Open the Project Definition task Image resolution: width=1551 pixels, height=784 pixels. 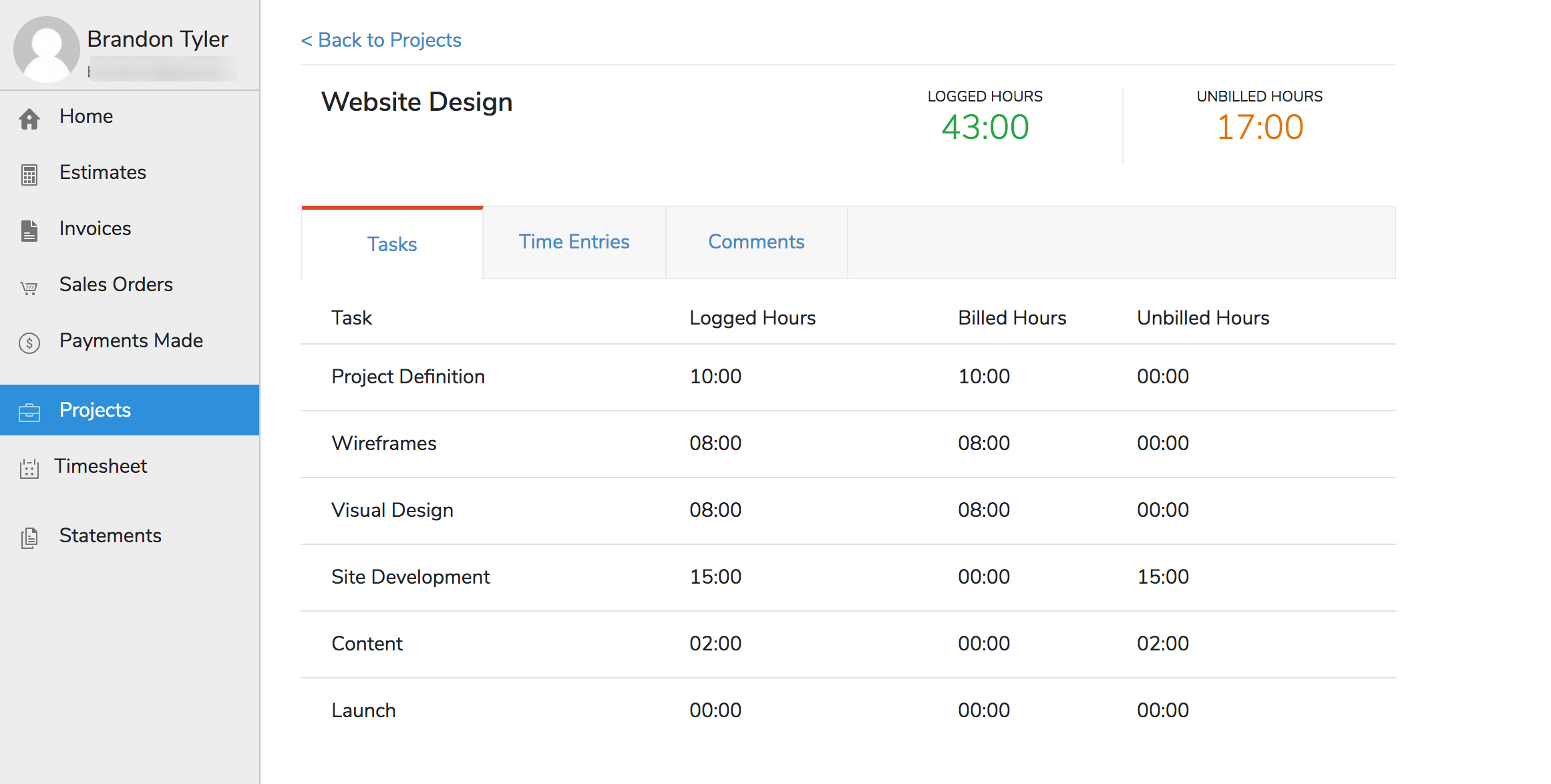coord(407,377)
